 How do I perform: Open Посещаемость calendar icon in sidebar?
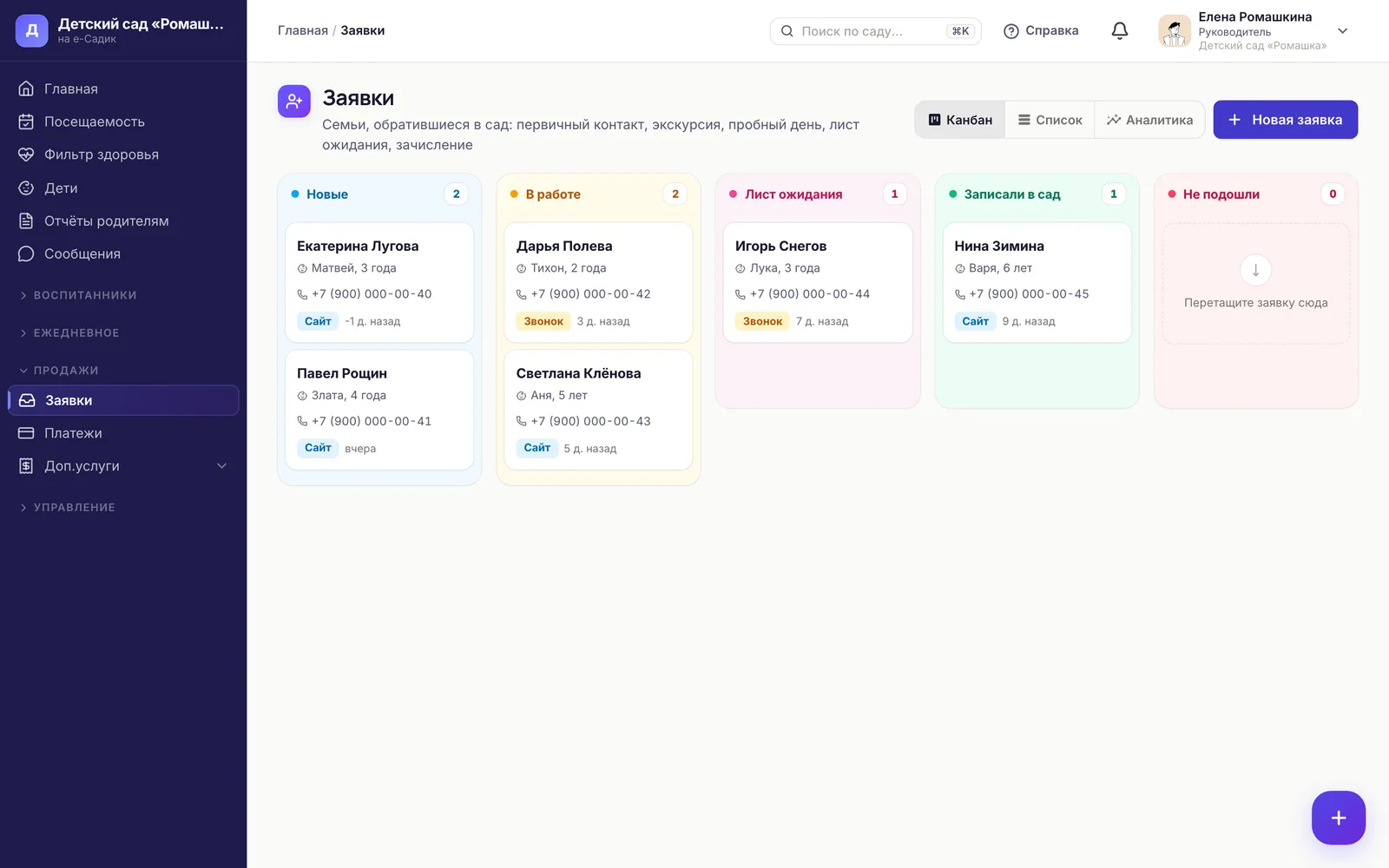(x=26, y=122)
